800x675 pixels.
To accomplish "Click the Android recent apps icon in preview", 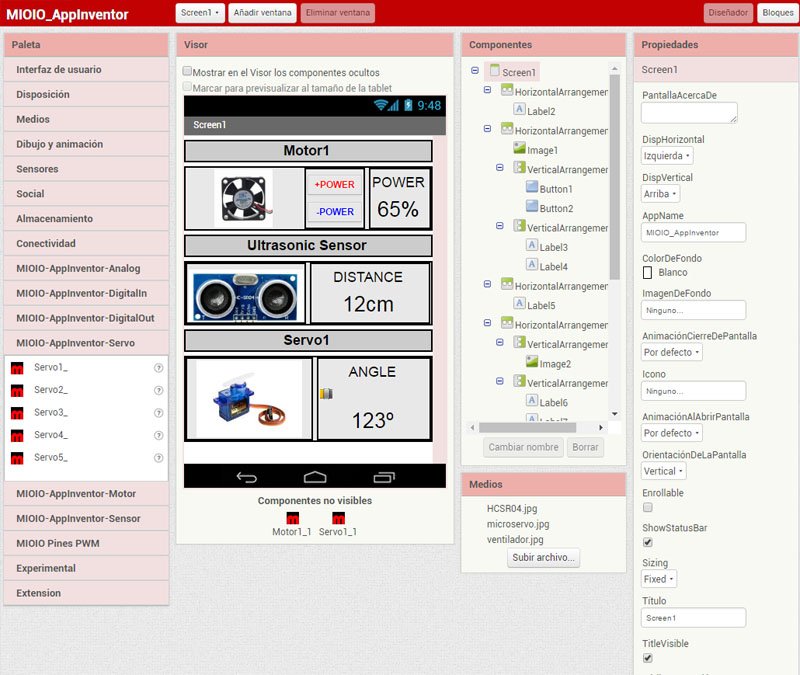I will tap(384, 477).
